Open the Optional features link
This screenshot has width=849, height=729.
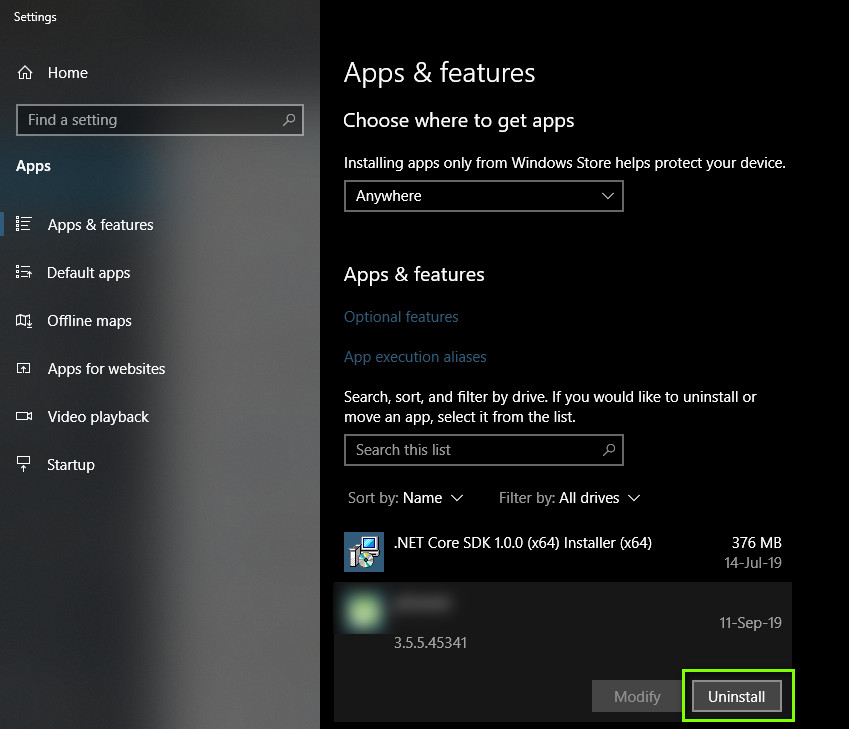[401, 317]
